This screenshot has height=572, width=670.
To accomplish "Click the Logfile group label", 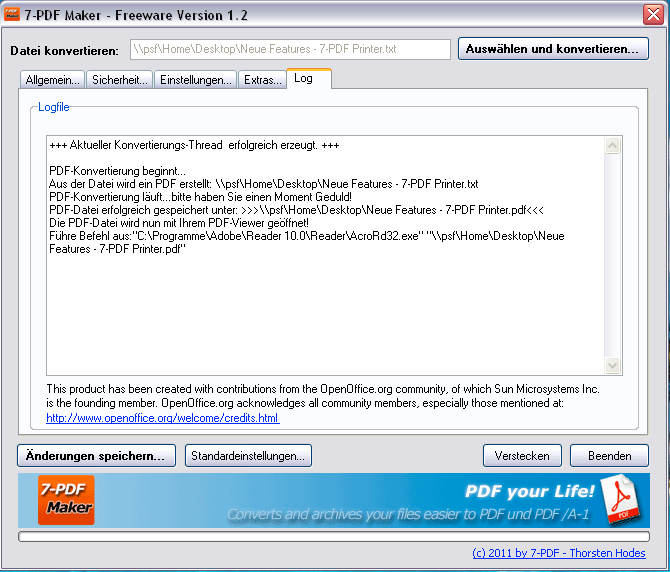I will (x=53, y=107).
